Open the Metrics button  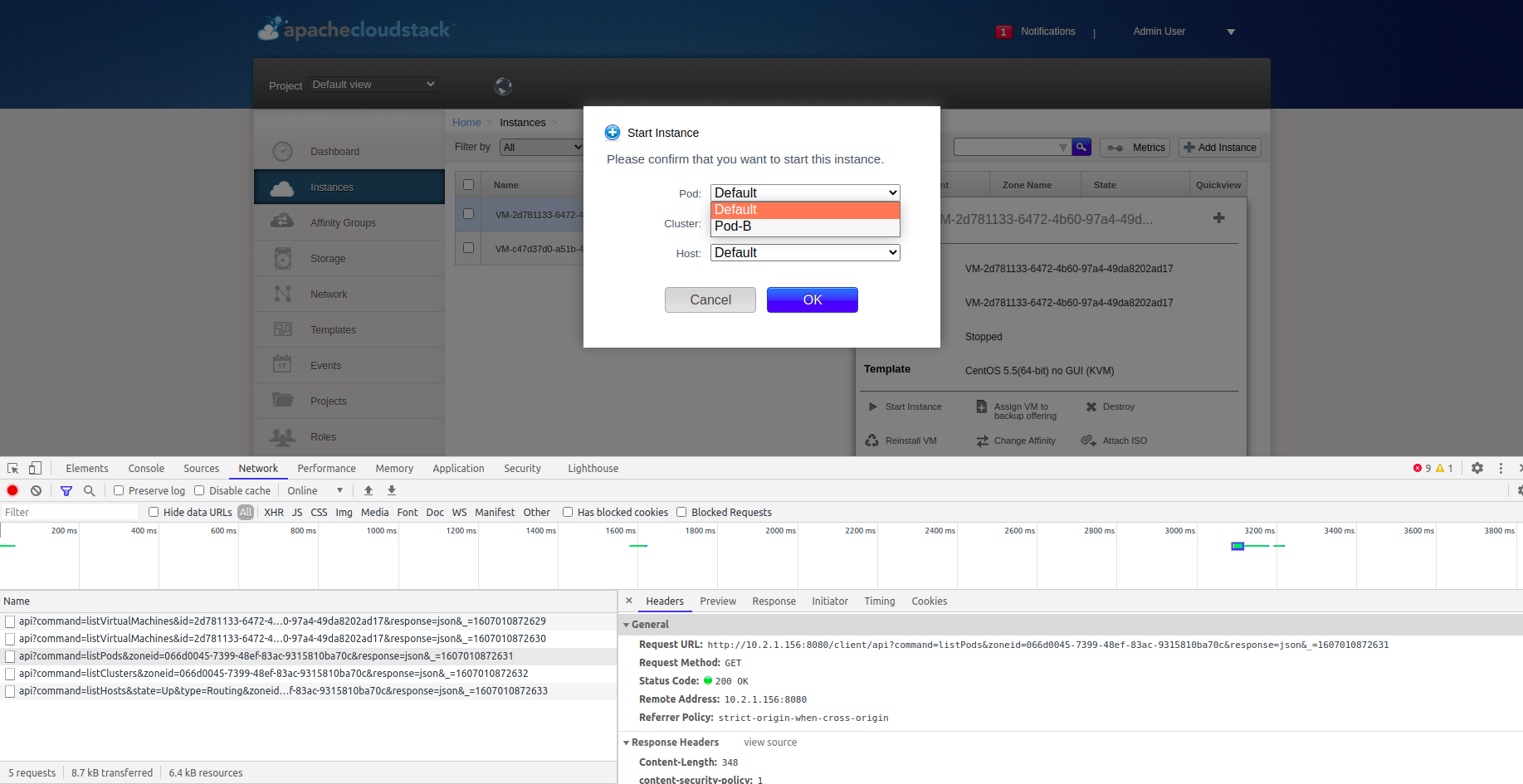pyautogui.click(x=1135, y=147)
